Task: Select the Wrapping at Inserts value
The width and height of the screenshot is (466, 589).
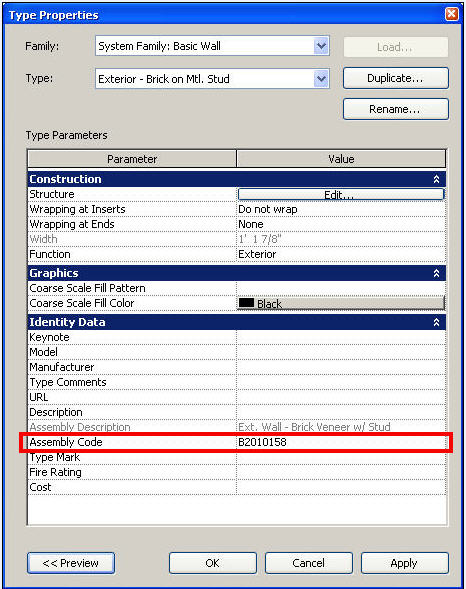Action: [x=341, y=209]
